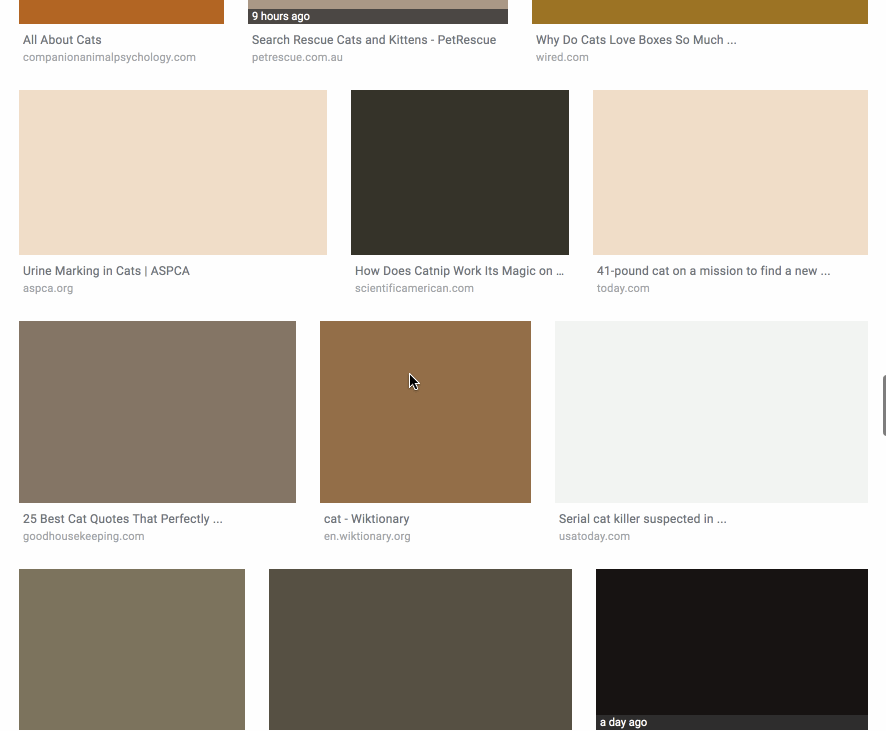Click the 'a day ago' label

point(623,723)
